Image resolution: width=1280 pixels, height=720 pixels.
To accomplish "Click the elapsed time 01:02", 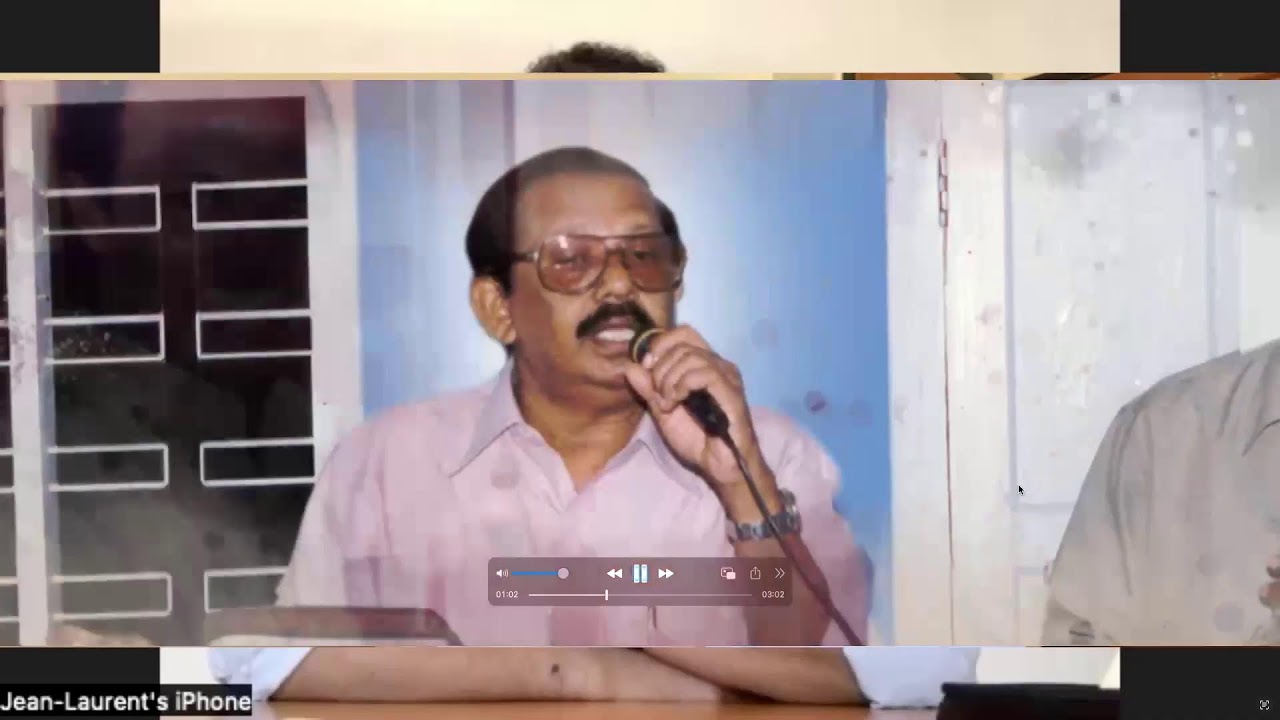I will coord(507,594).
